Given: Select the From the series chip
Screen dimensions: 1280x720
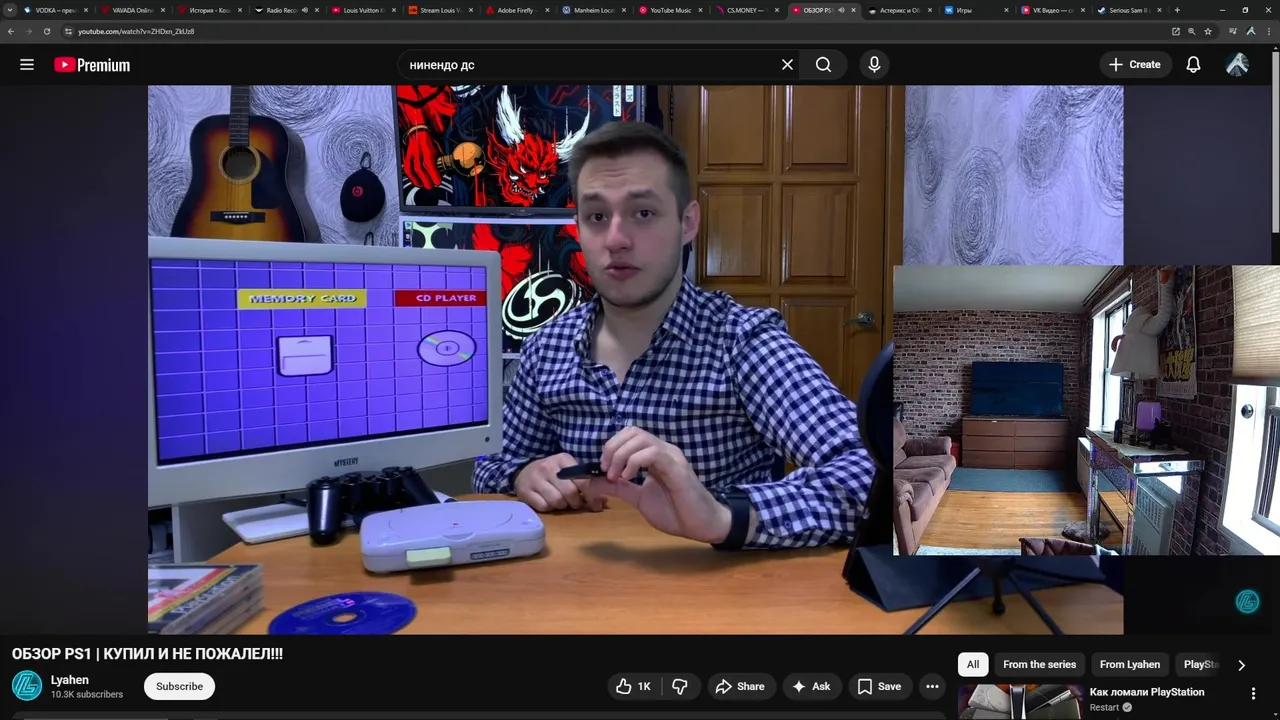Looking at the screenshot, I should coord(1039,664).
